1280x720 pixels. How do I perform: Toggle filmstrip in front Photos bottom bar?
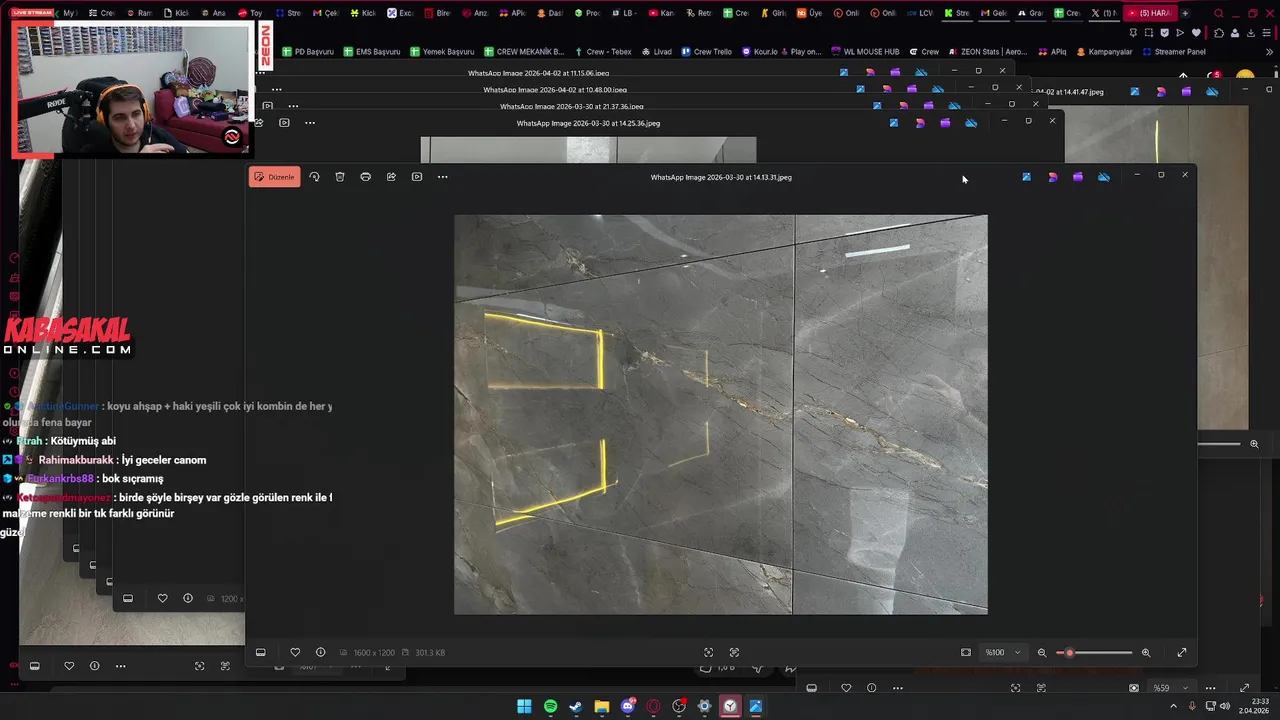[x=261, y=652]
